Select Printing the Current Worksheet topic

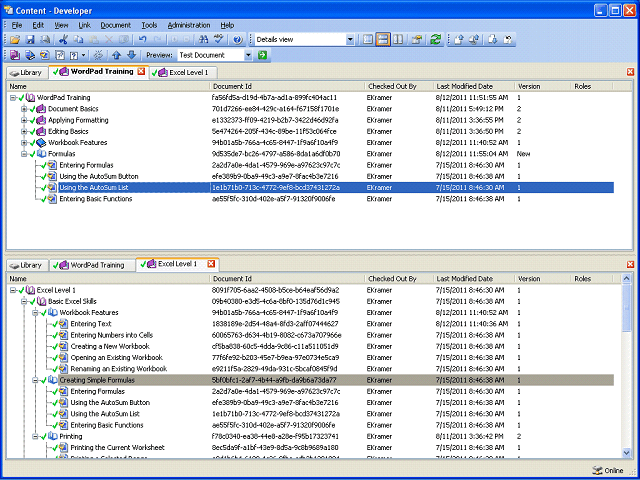[118, 448]
